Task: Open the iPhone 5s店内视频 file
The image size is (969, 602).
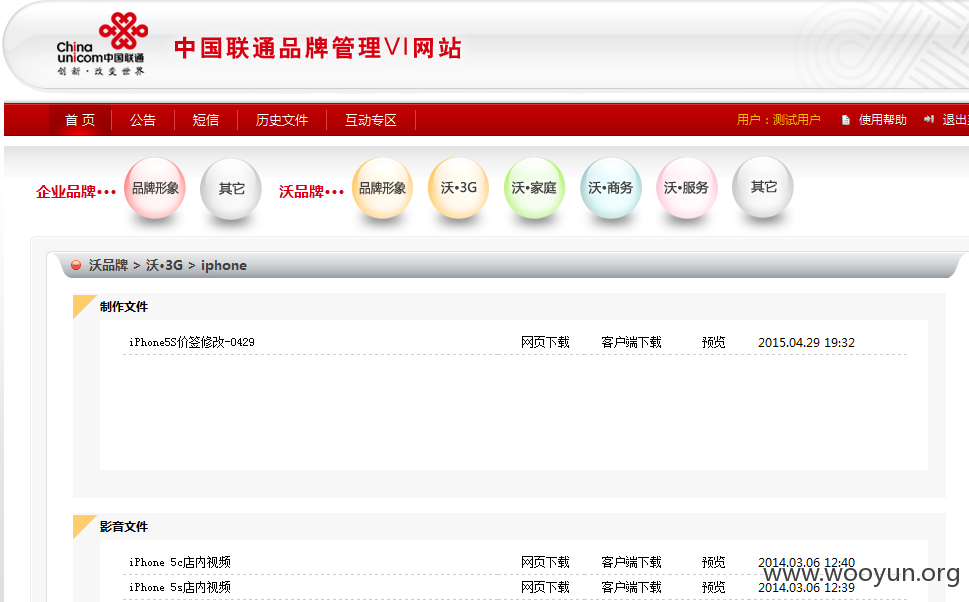Action: pyautogui.click(x=180, y=587)
